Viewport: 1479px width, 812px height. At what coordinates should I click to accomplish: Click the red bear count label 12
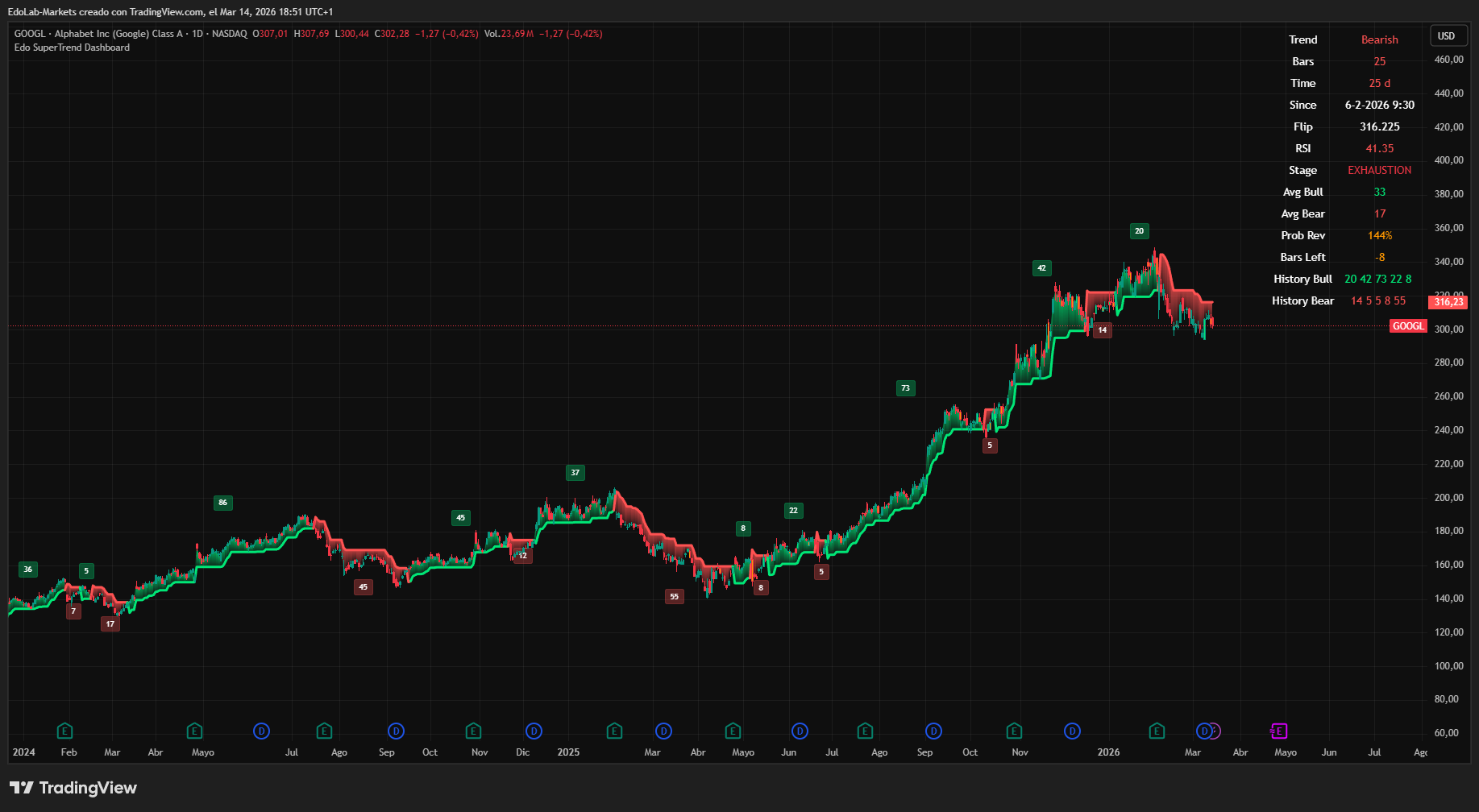523,556
